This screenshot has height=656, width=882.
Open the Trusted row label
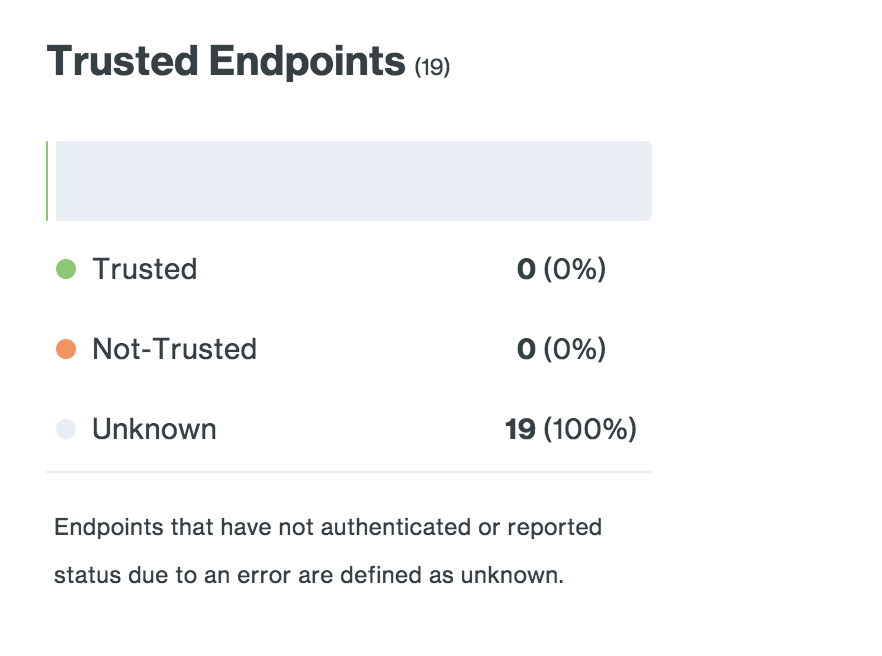145,269
